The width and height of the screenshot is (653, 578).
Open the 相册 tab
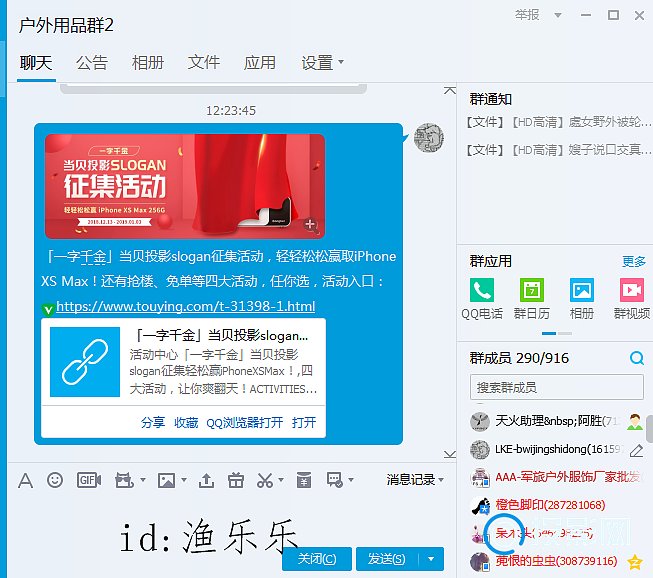[148, 63]
